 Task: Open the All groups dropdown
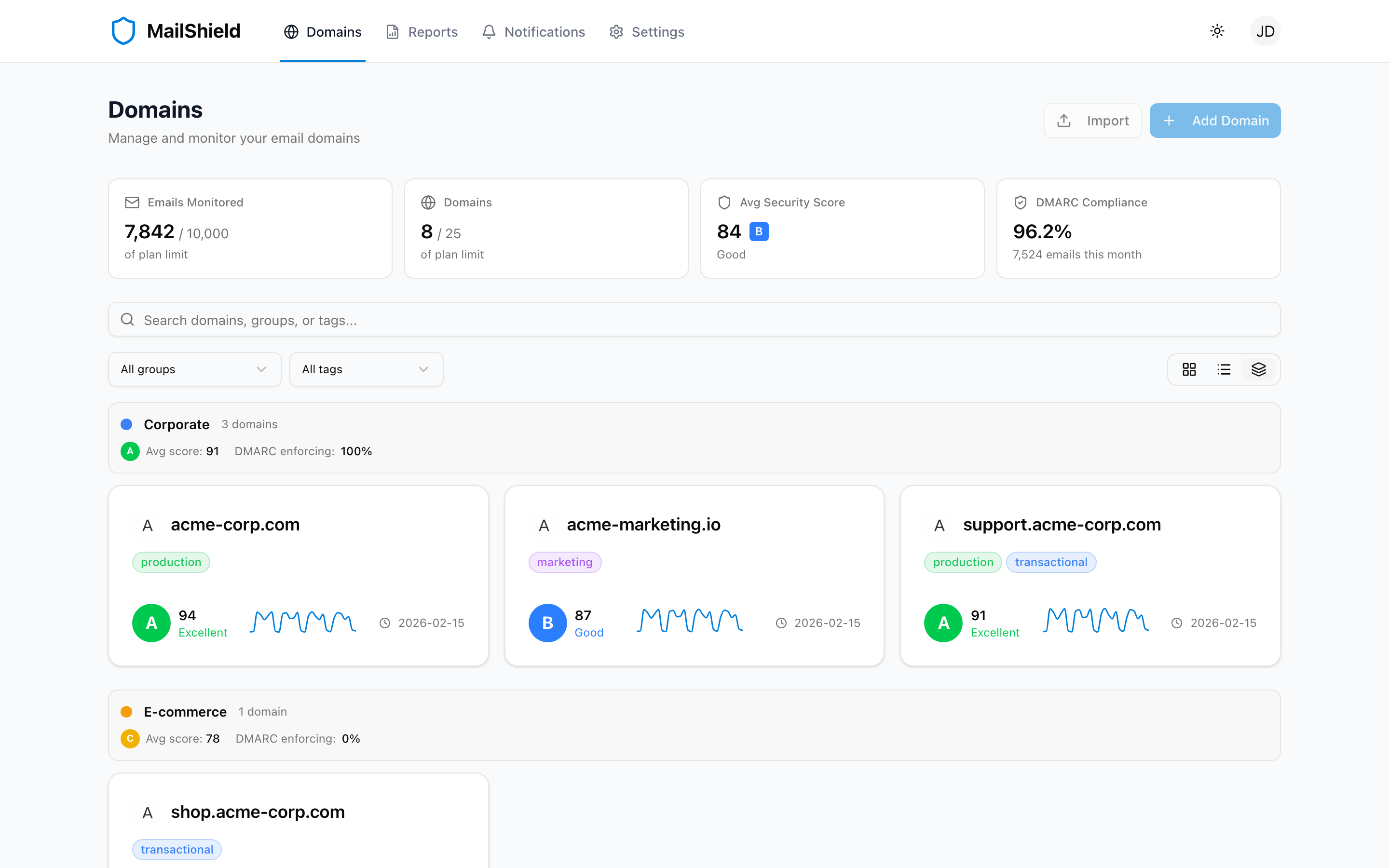click(194, 369)
